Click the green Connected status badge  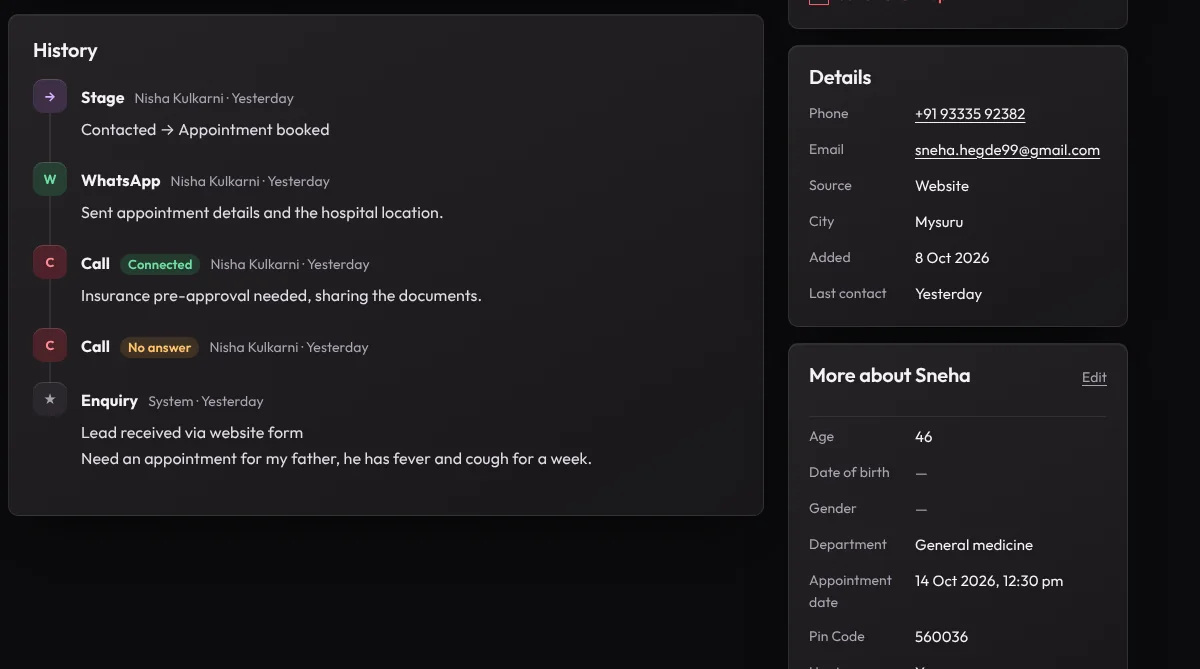click(160, 265)
